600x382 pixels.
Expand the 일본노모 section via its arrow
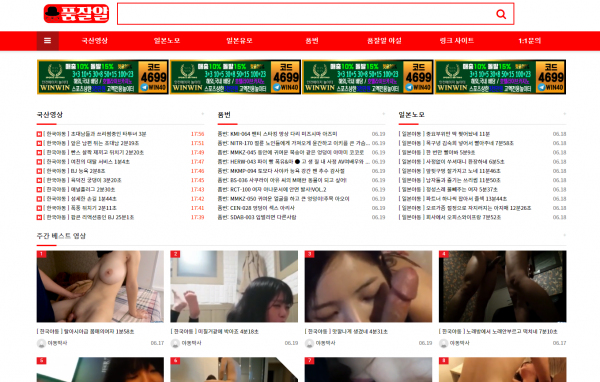(x=564, y=114)
